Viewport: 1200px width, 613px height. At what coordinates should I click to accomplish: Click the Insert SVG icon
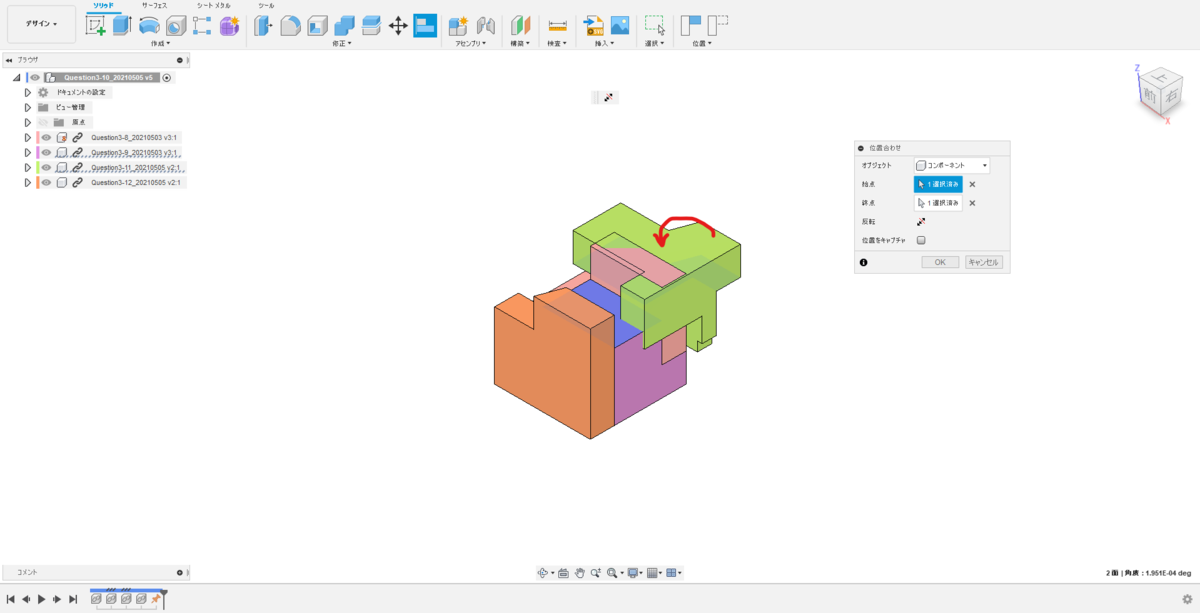pos(594,26)
